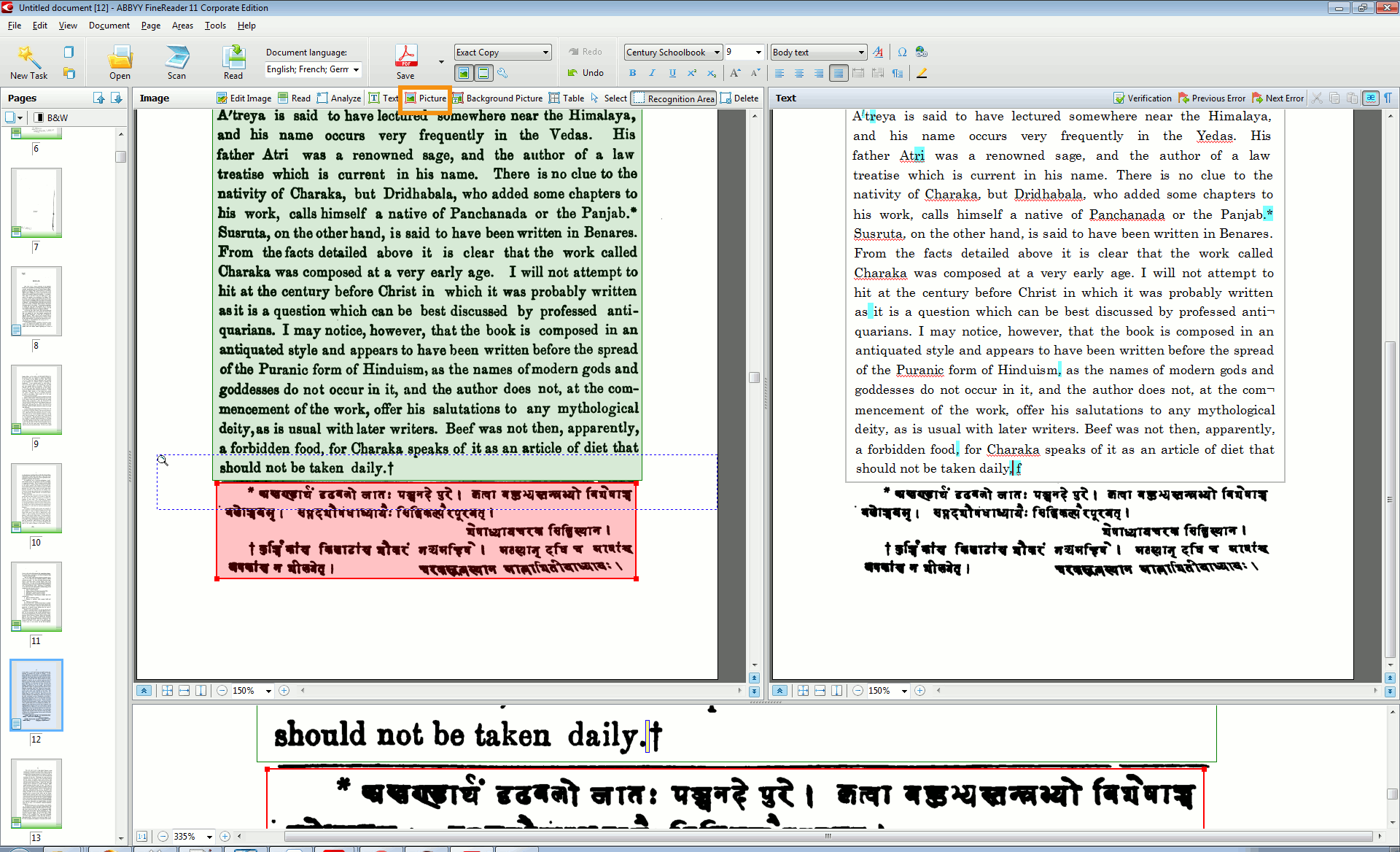Open the font size dropdown
Screen dimensions: 1400x852
[758, 52]
